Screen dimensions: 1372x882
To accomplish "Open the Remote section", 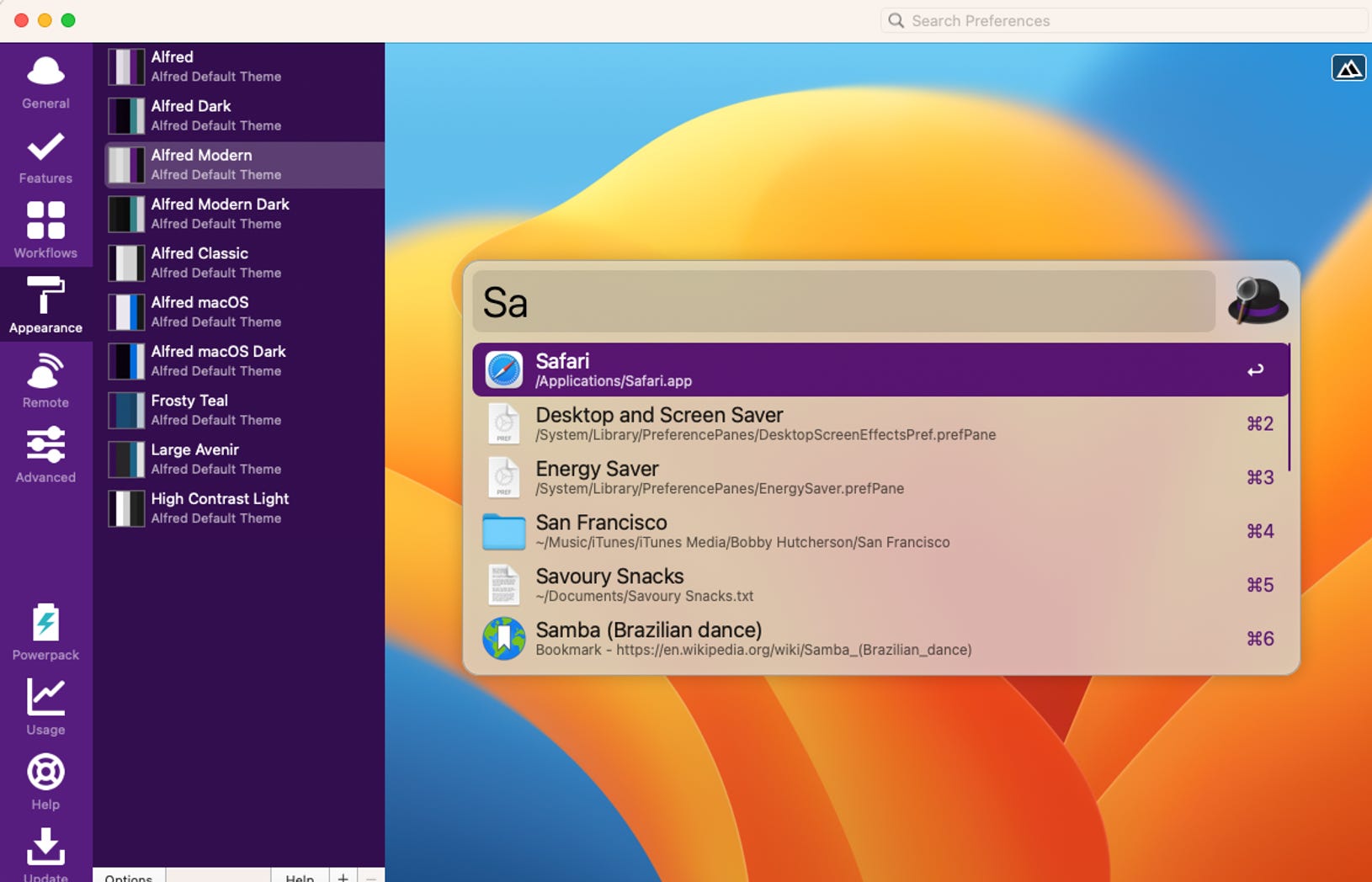I will pyautogui.click(x=45, y=380).
